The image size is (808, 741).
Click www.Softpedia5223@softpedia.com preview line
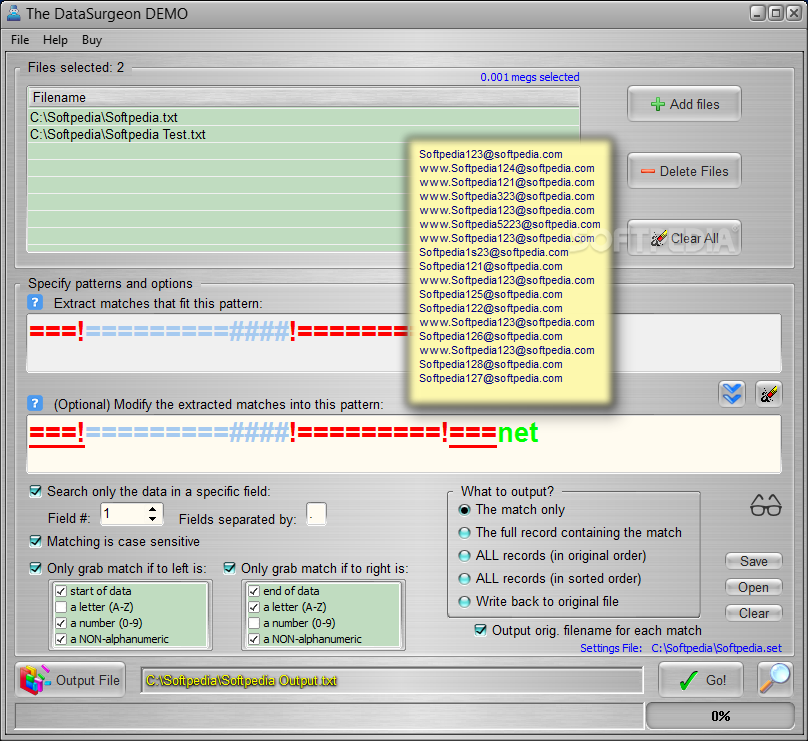coord(510,224)
